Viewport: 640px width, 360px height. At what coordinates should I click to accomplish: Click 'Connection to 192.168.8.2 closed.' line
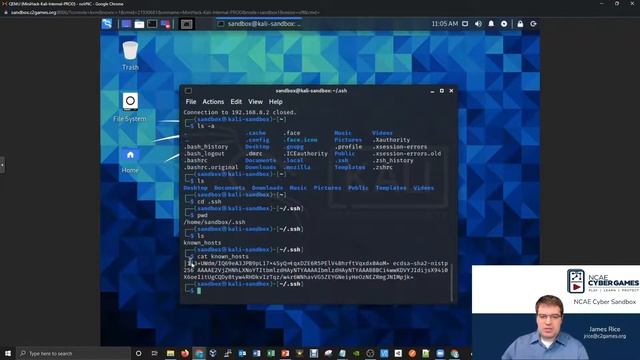click(x=240, y=112)
